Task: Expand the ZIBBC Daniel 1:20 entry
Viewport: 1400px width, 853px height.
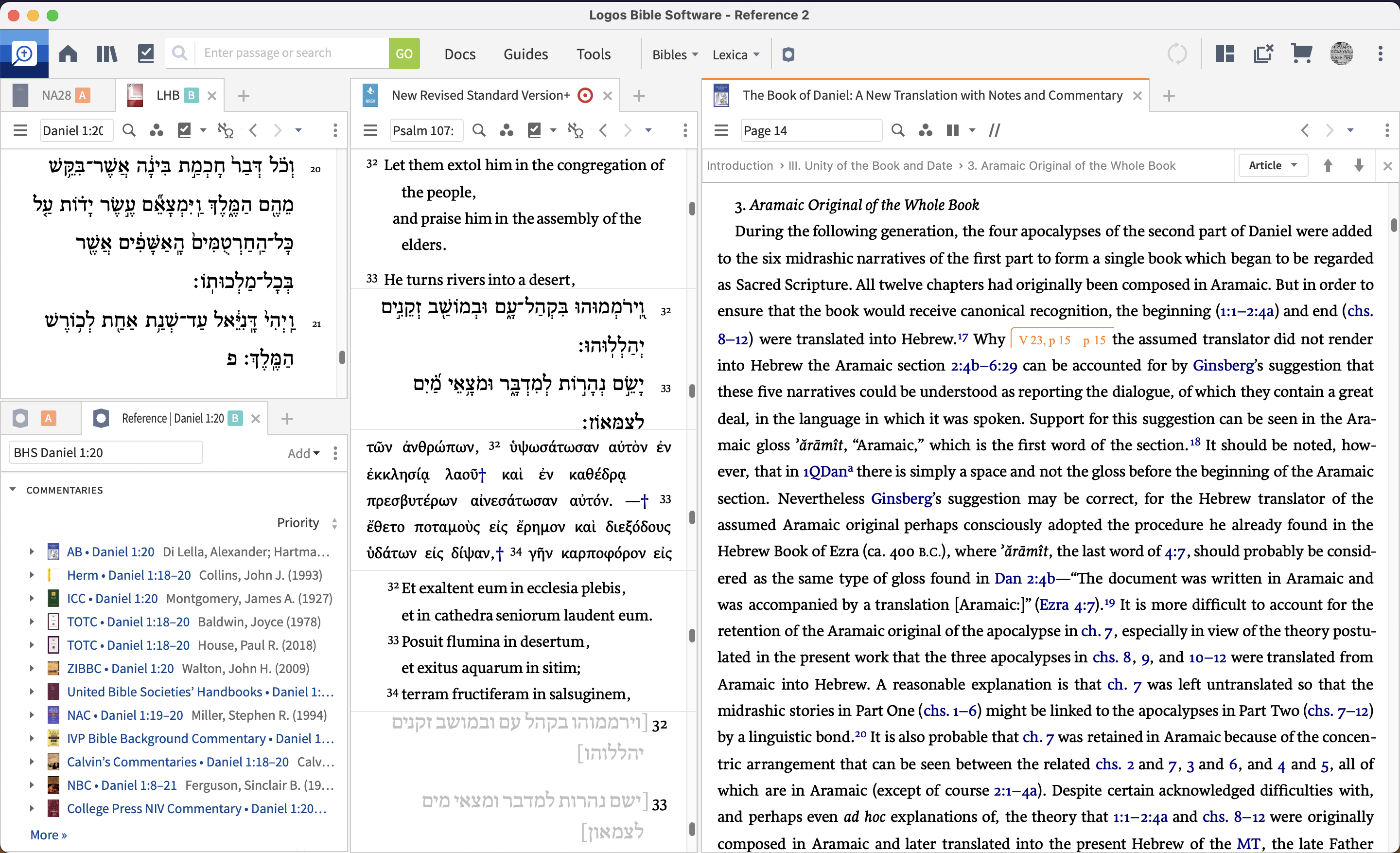Action: pos(32,668)
